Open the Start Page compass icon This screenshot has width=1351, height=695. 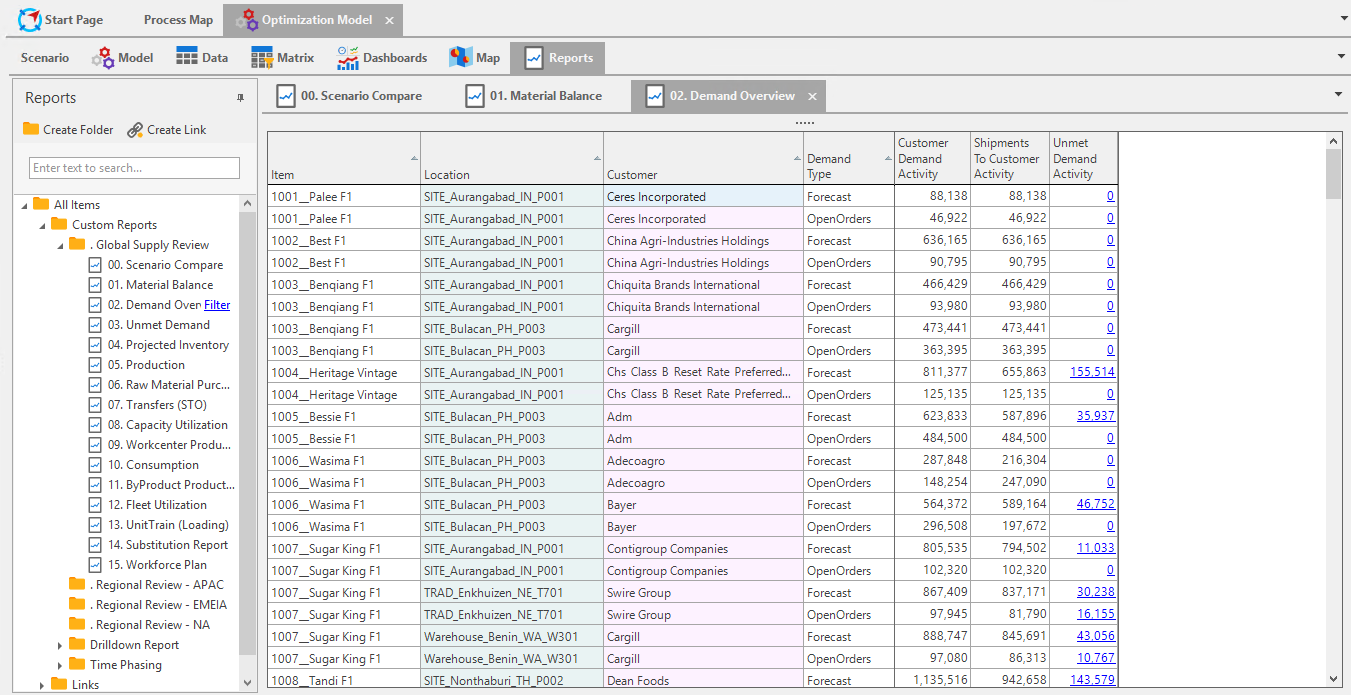coord(30,20)
